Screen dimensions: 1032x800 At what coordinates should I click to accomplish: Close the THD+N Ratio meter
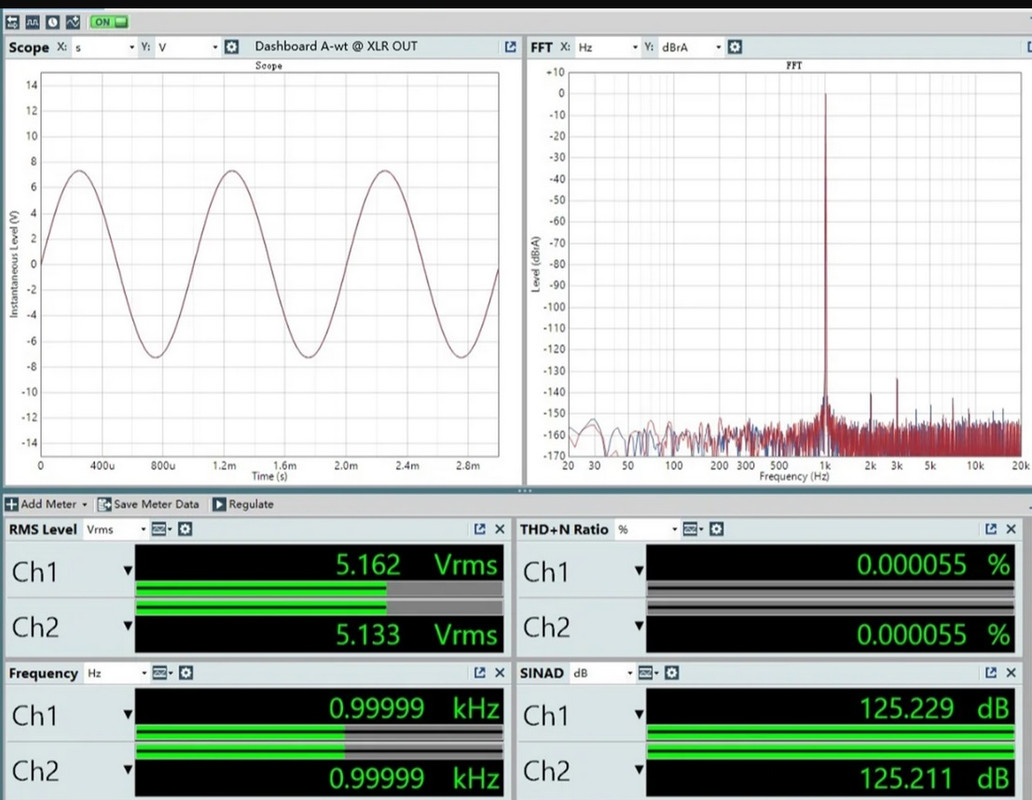pyautogui.click(x=1012, y=529)
